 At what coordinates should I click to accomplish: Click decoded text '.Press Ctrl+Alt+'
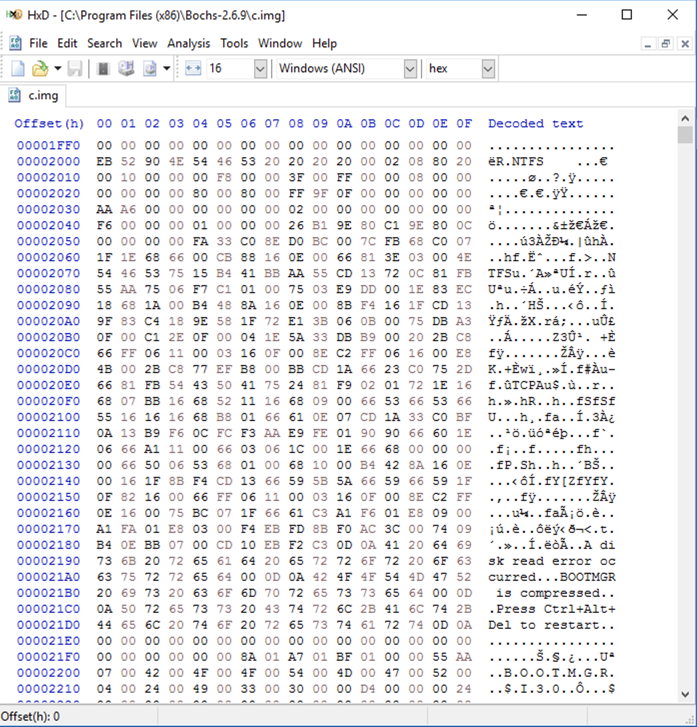point(551,609)
